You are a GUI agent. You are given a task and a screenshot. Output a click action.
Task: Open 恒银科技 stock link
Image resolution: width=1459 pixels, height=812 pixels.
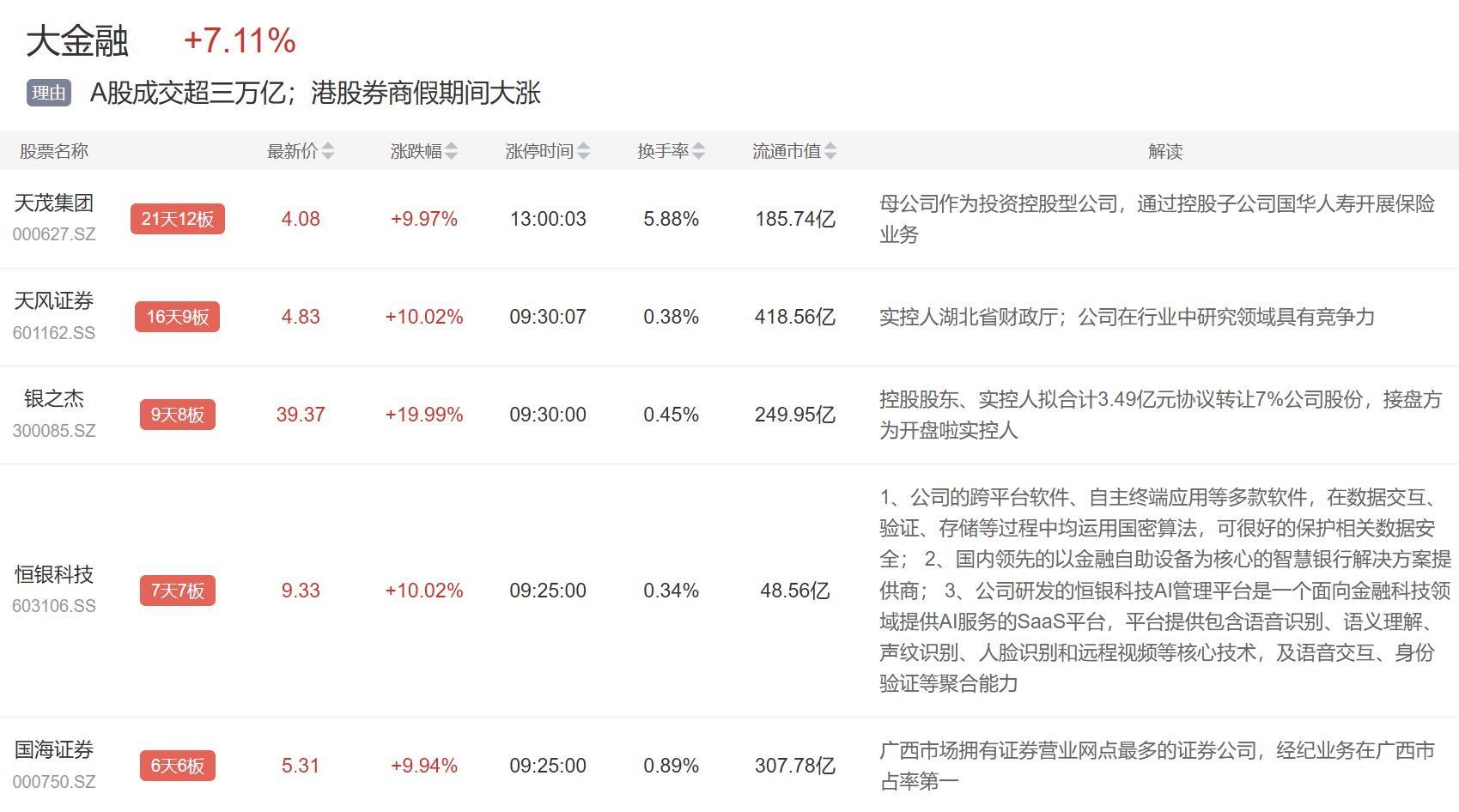pyautogui.click(x=54, y=575)
